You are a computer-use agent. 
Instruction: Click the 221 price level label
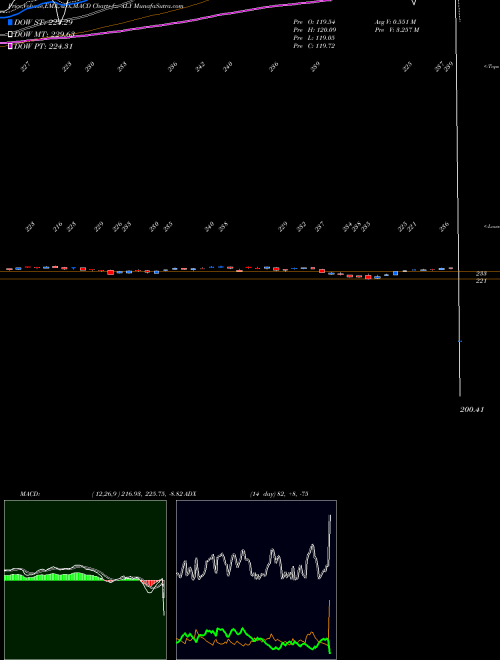pos(481,281)
